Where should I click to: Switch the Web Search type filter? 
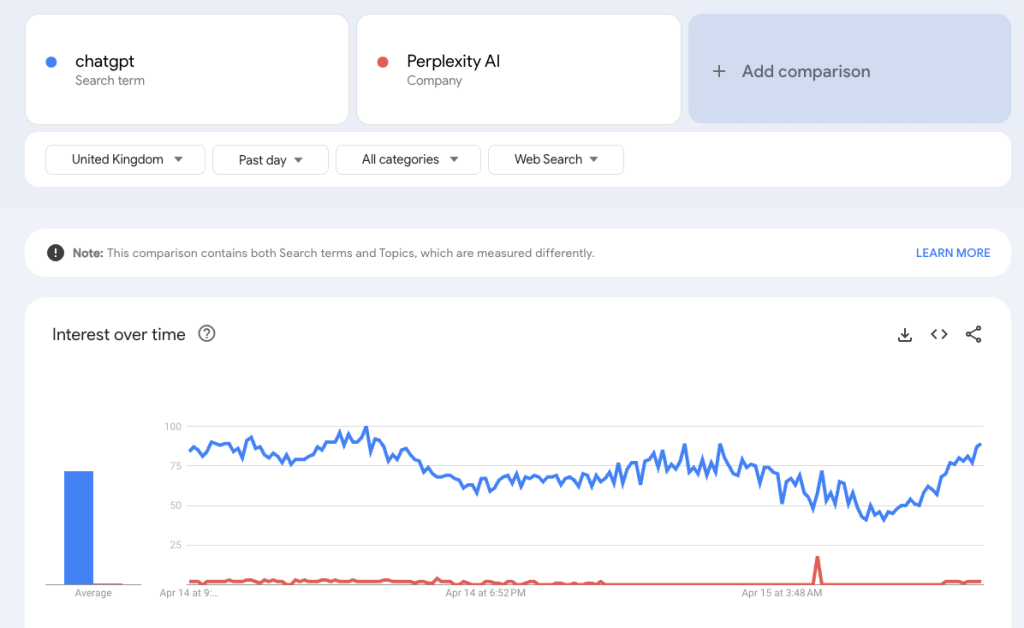556,159
